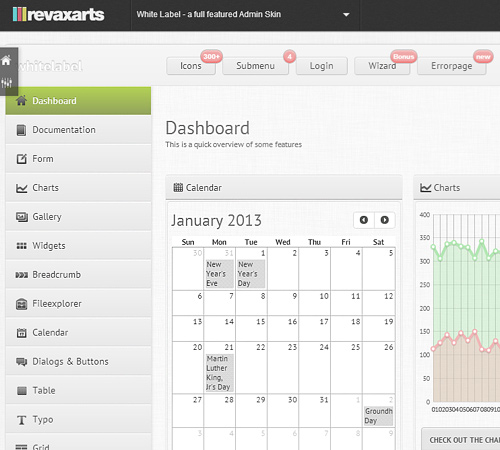Click the Errorpage button
Image resolution: width=500 pixels, height=450 pixels.
click(452, 66)
